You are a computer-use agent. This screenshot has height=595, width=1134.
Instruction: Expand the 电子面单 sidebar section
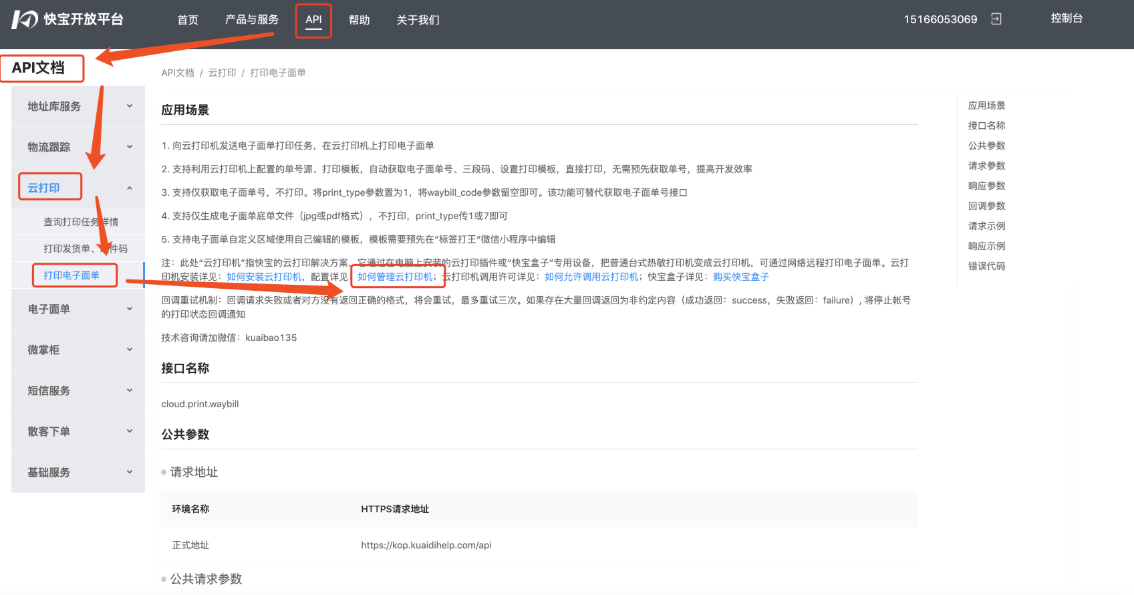pyautogui.click(x=78, y=309)
